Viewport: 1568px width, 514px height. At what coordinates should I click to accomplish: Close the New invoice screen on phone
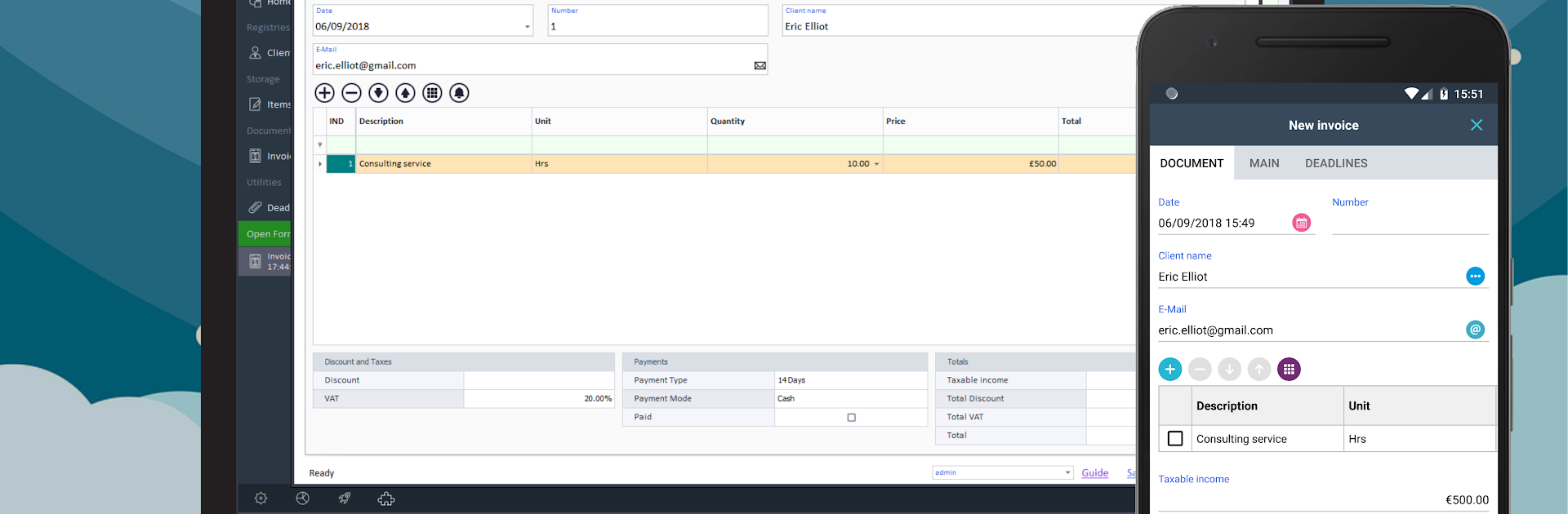1476,125
